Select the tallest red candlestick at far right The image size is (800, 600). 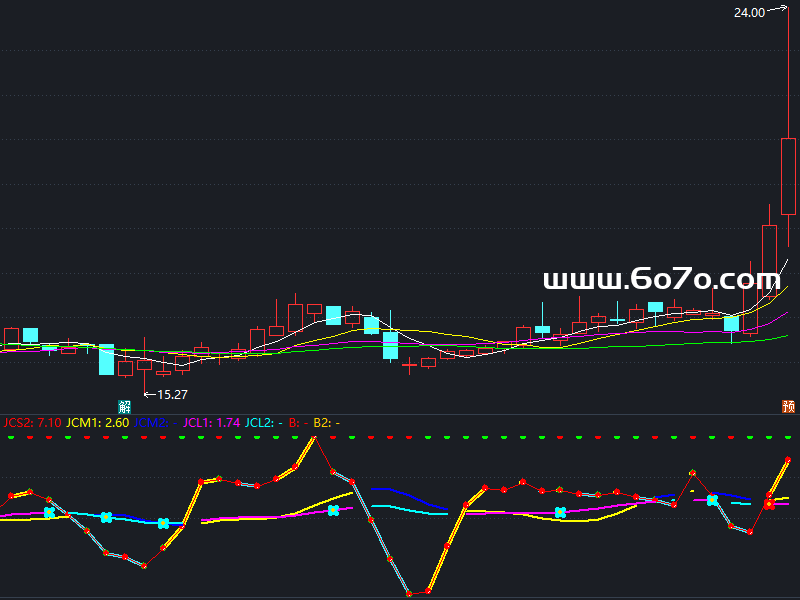click(788, 176)
